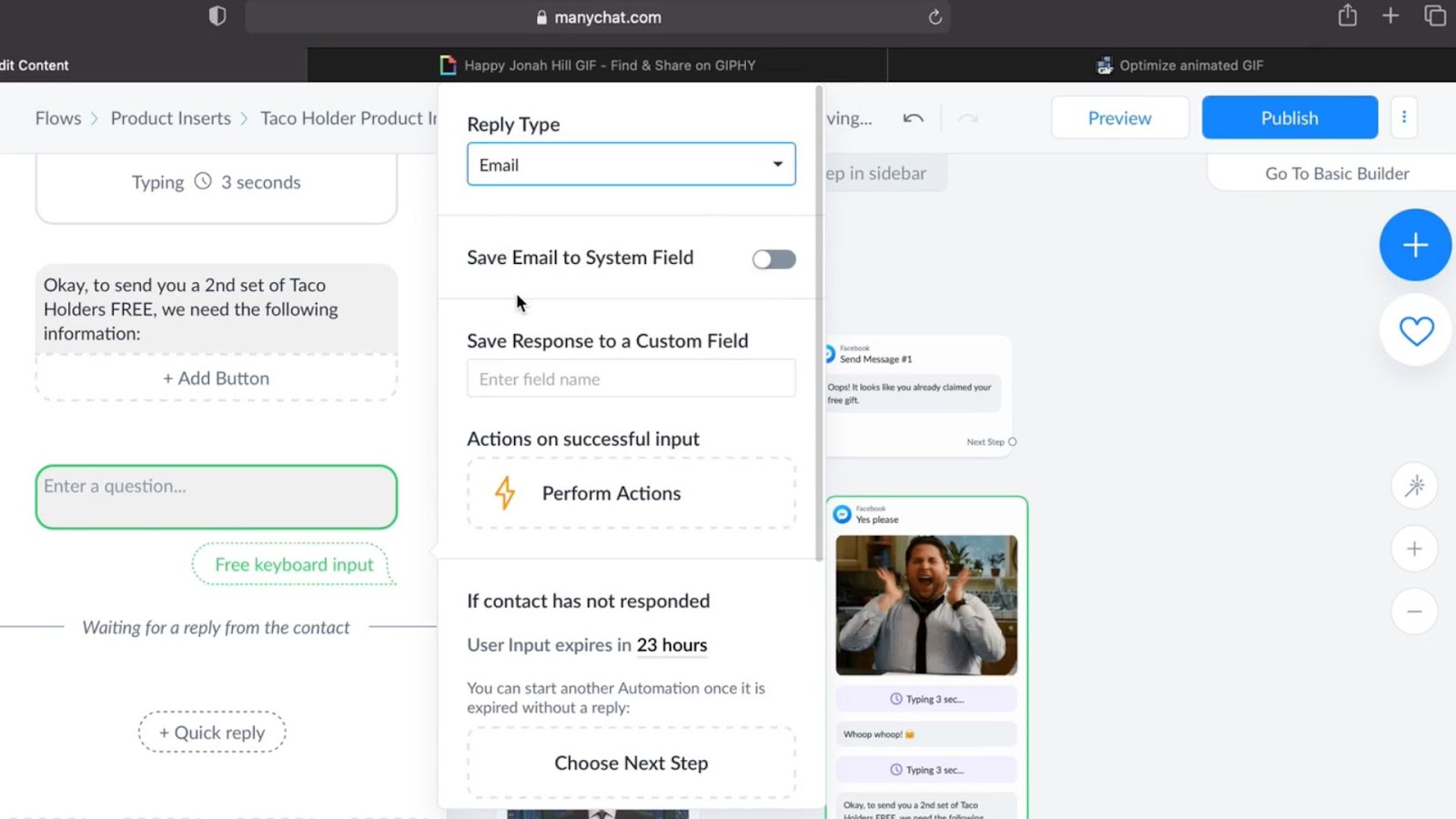Screen dimensions: 1456x819
Task: Click the first Typing 3 sec block
Action: coord(926,699)
